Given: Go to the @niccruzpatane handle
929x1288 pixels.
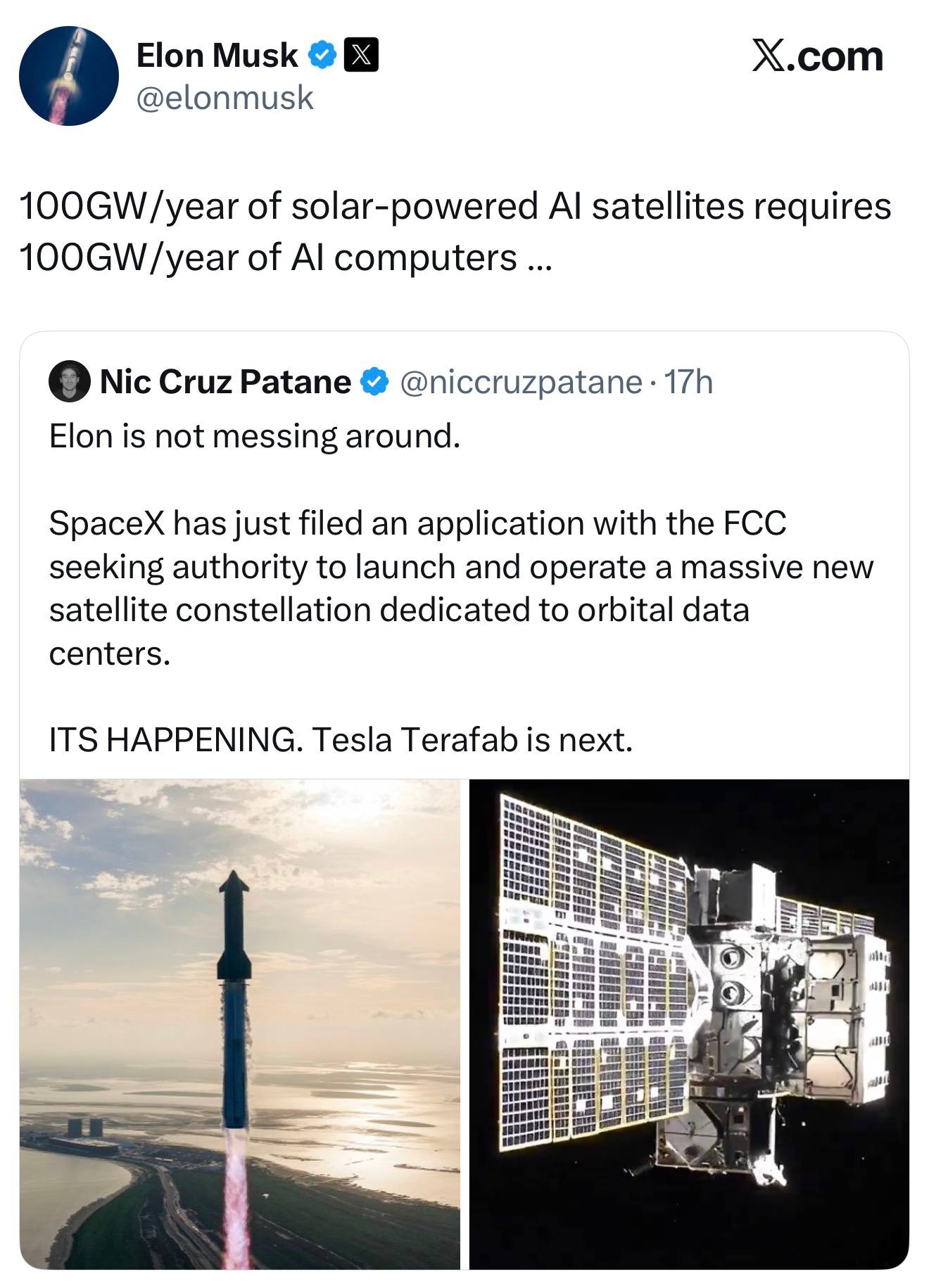Looking at the screenshot, I should tap(521, 382).
